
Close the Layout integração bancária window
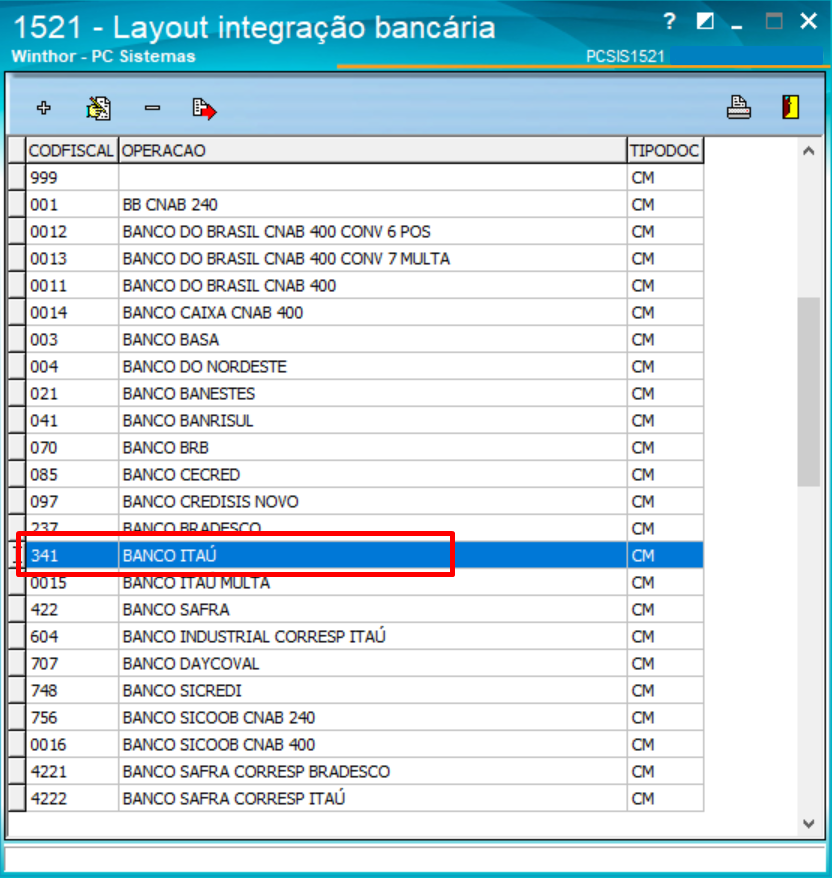point(808,21)
